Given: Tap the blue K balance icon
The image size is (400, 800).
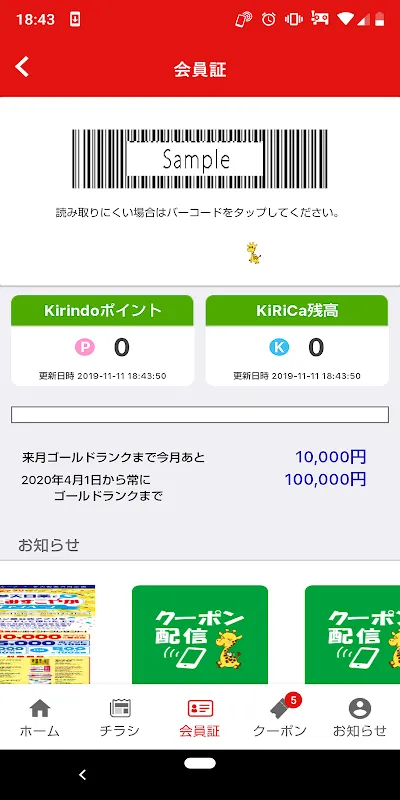Looking at the screenshot, I should coord(279,347).
